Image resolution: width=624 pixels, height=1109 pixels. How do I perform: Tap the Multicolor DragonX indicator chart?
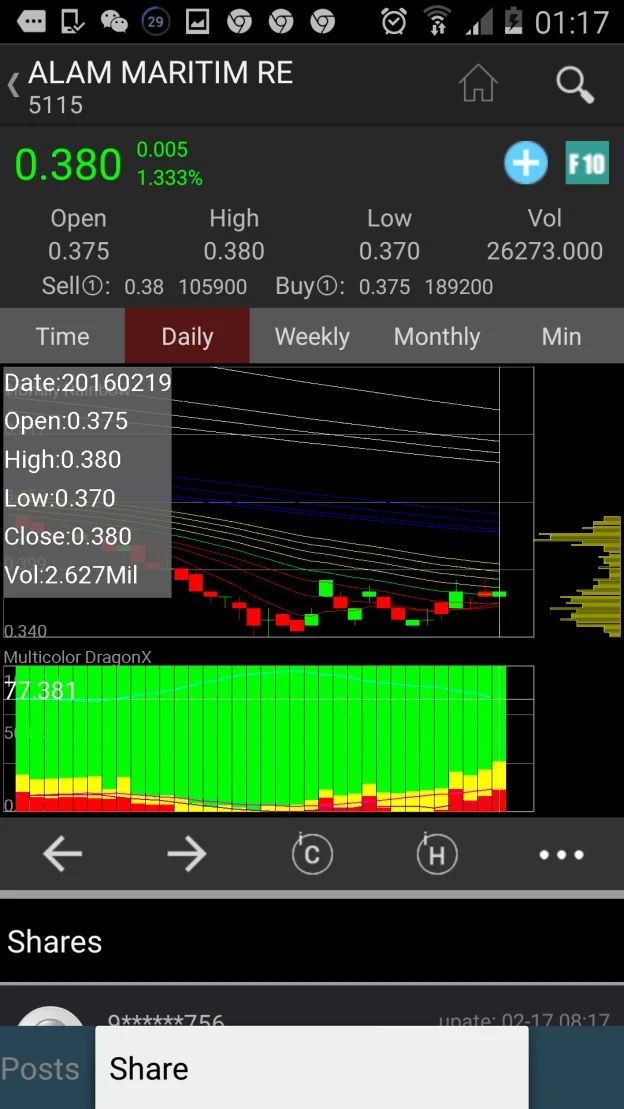point(269,738)
